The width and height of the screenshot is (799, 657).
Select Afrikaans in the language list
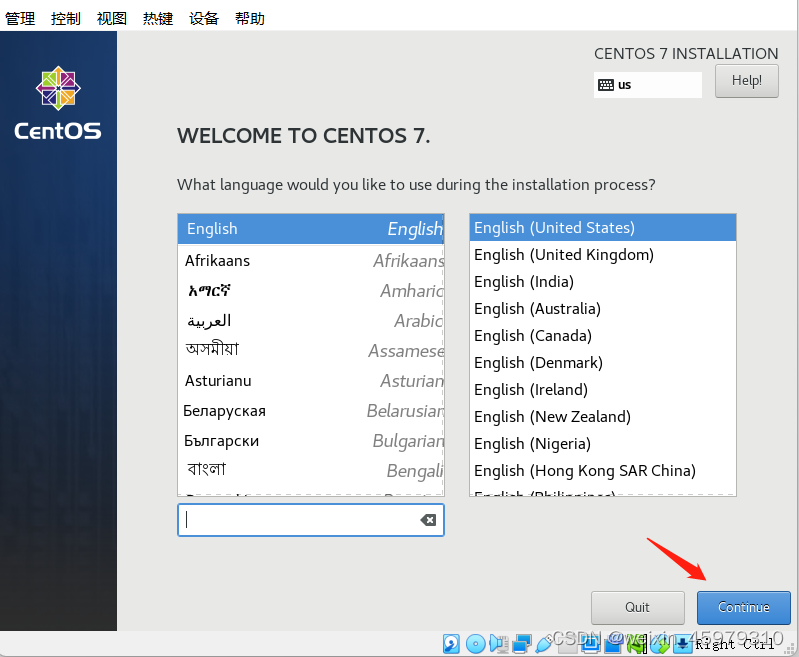[311, 260]
